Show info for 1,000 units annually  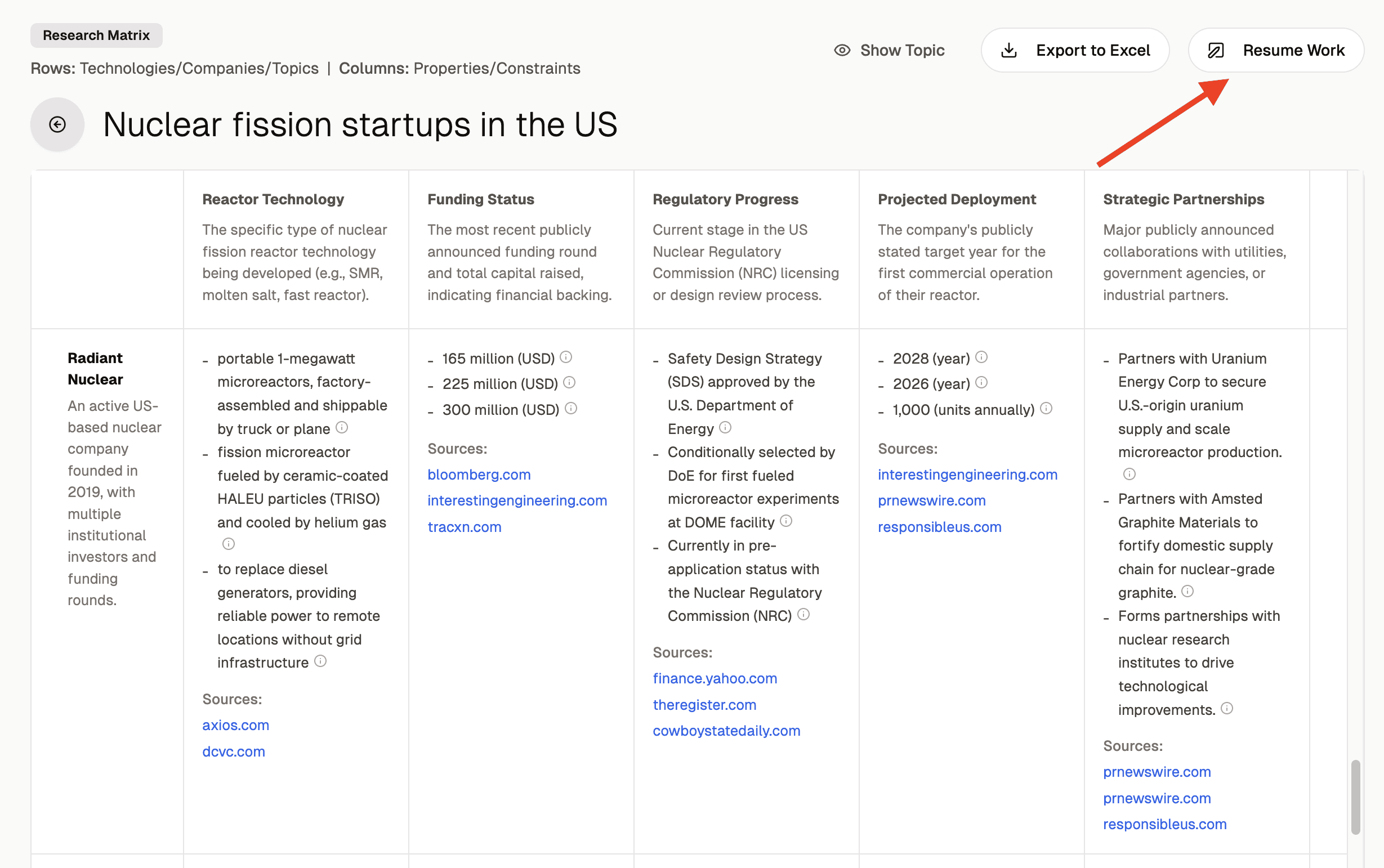pos(1046,408)
